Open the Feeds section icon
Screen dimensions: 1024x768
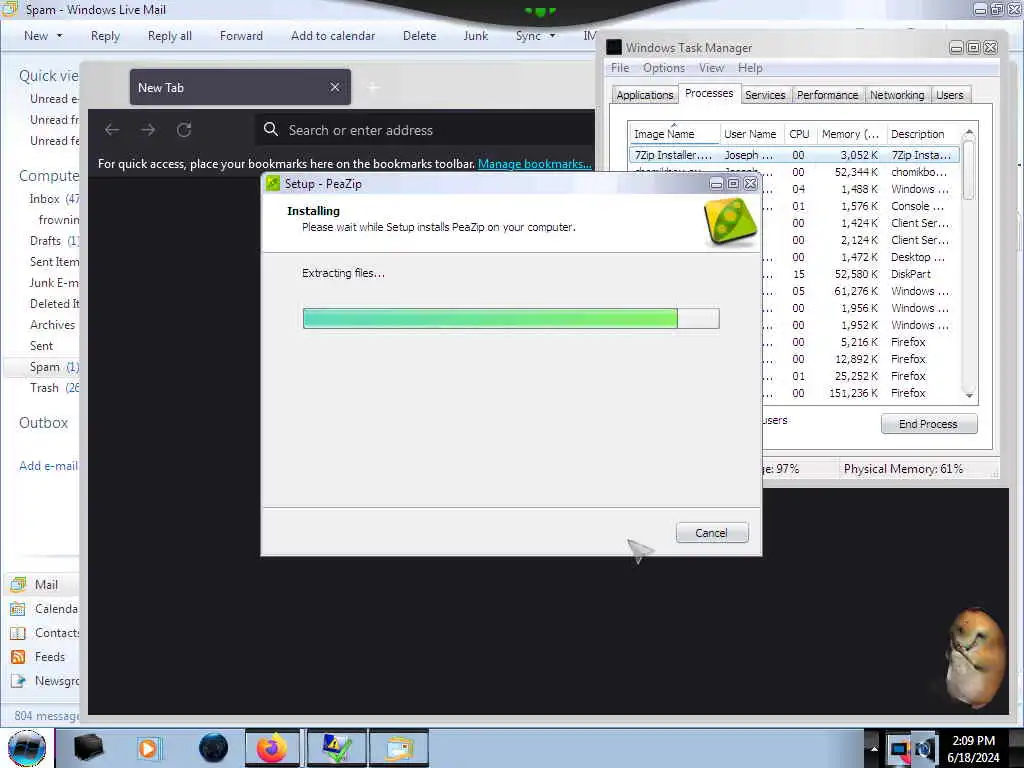(x=18, y=656)
